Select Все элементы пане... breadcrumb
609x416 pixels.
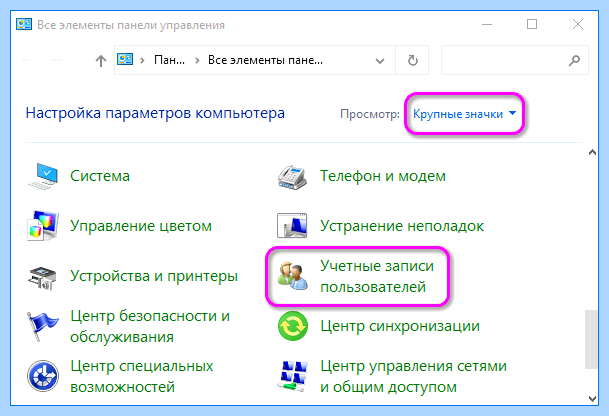pyautogui.click(x=265, y=60)
